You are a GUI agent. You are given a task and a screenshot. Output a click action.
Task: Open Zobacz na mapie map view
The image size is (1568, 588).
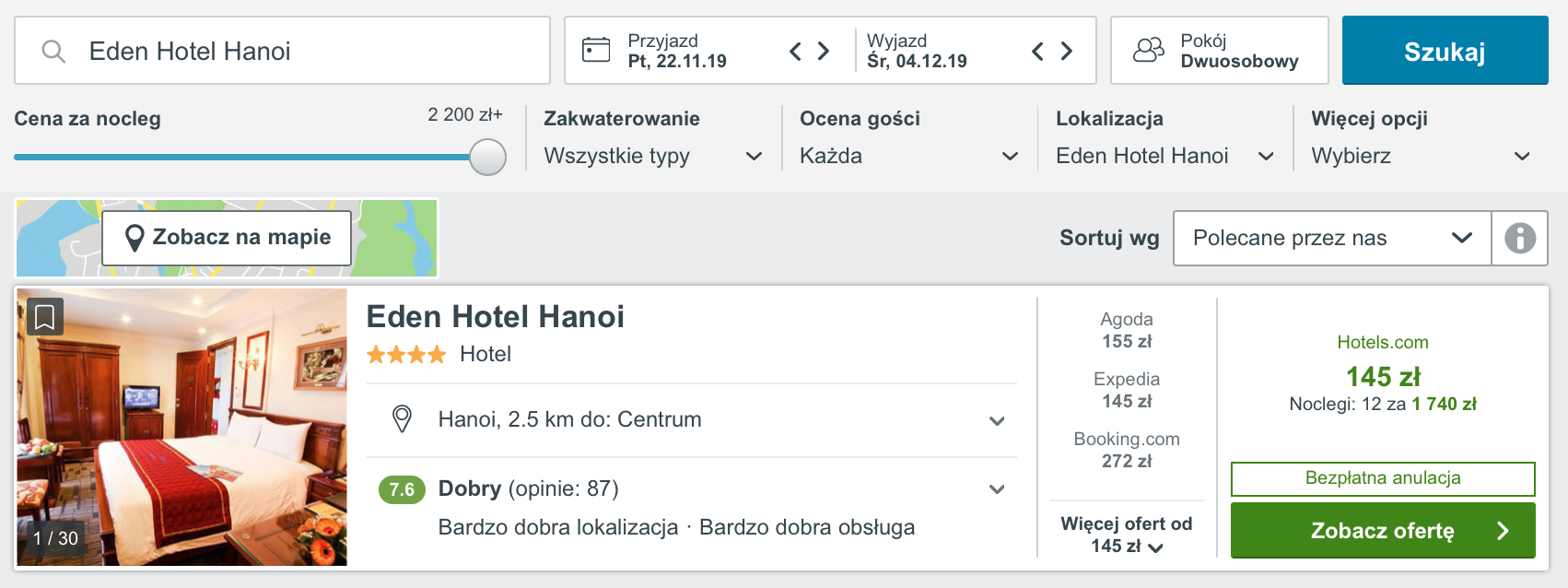pyautogui.click(x=227, y=238)
